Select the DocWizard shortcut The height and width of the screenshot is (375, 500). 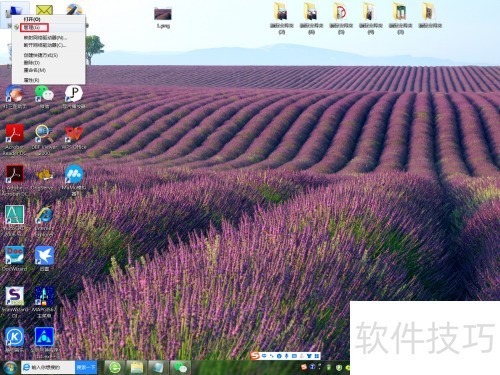point(14,259)
